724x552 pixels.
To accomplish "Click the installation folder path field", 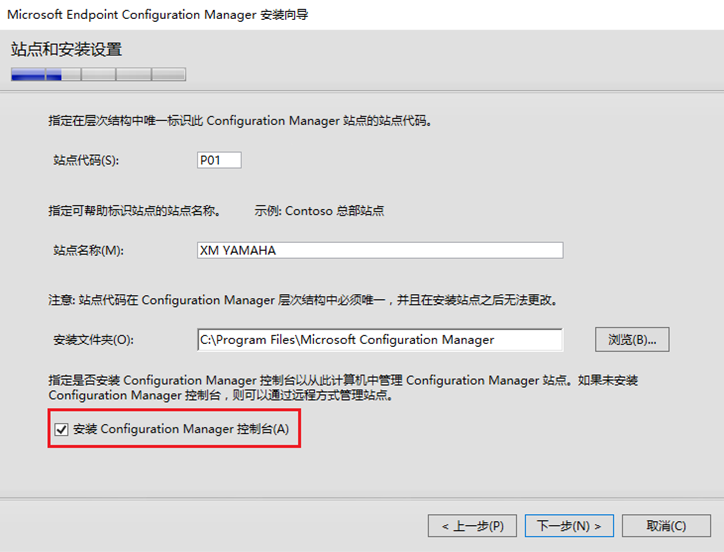I will tap(380, 340).
